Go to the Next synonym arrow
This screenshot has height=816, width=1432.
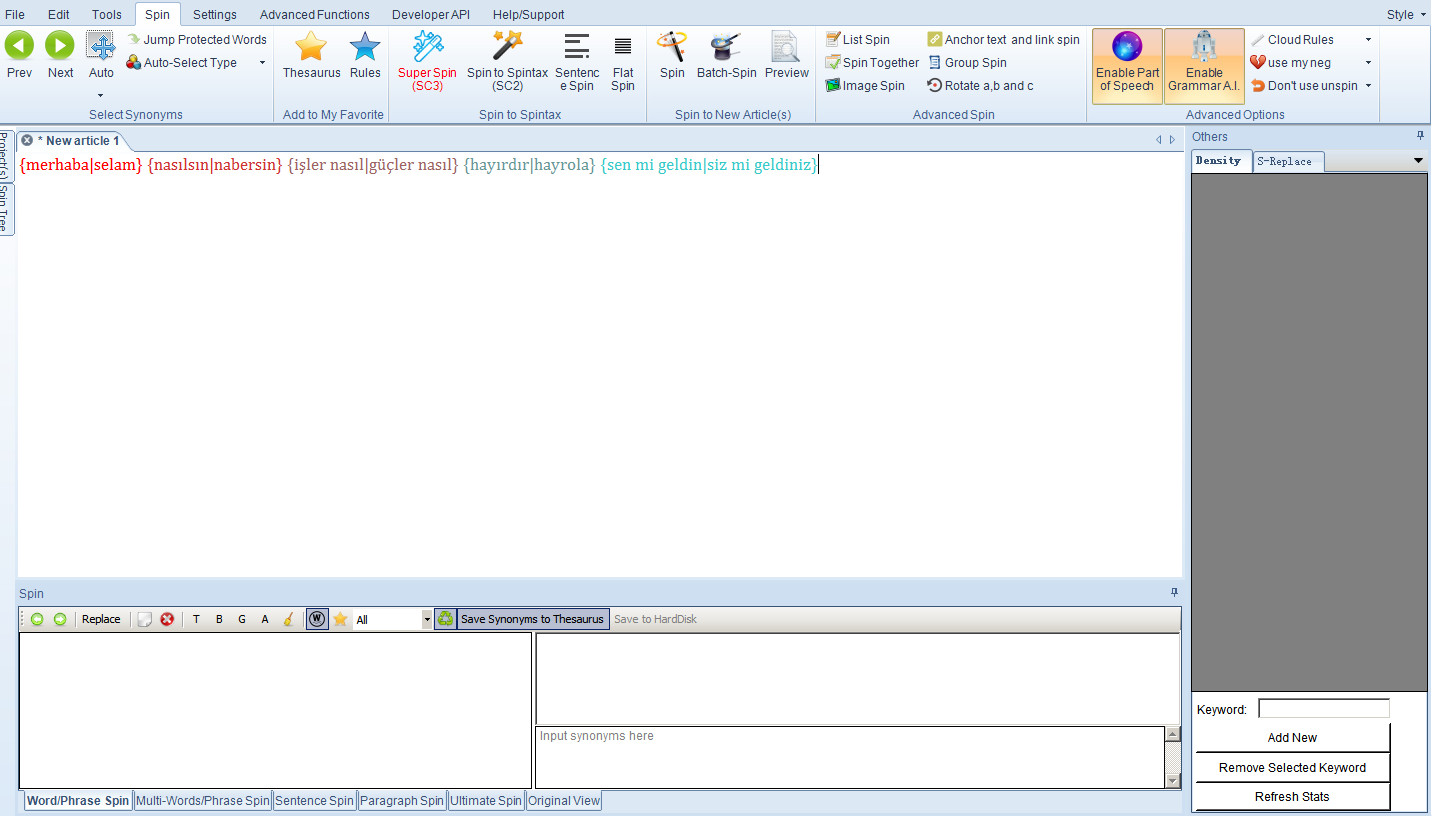tap(60, 45)
